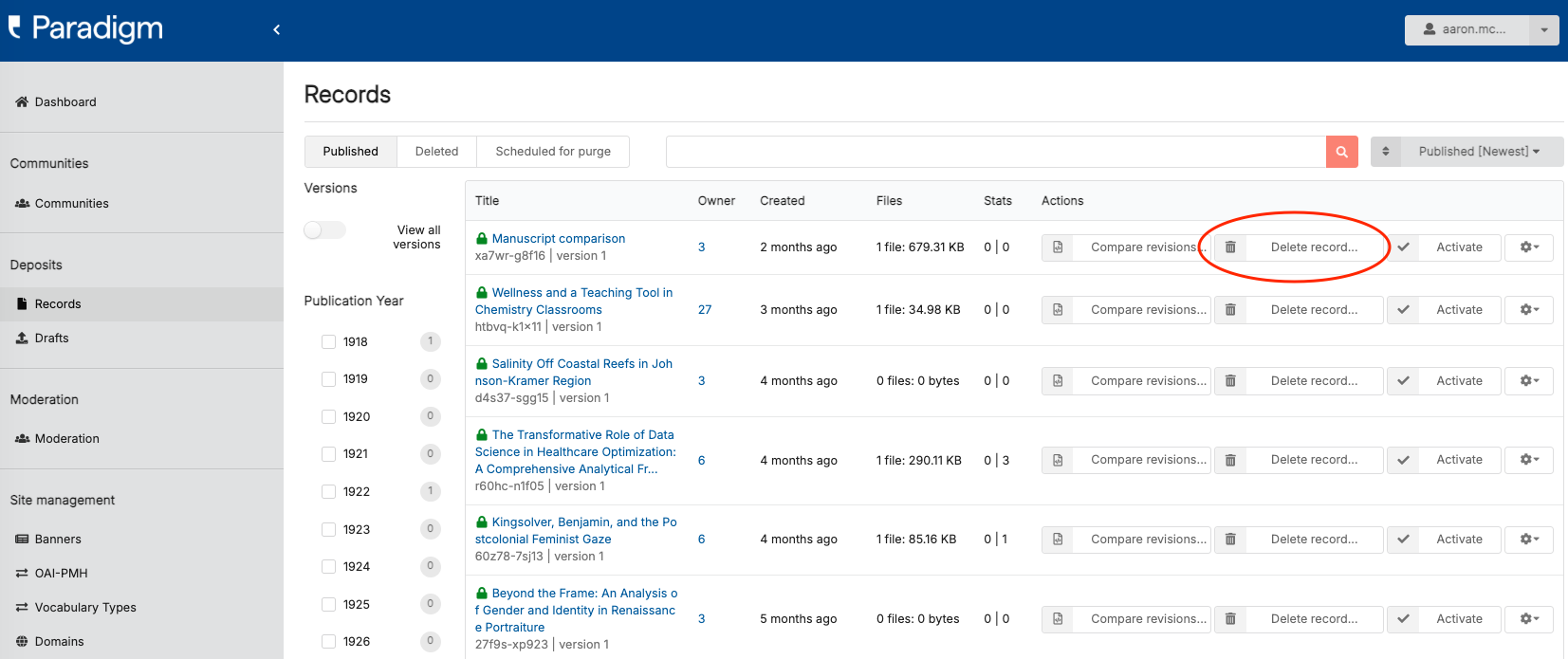Click the sort direction arrows icon
Image resolution: width=1568 pixels, height=659 pixels.
click(x=1385, y=152)
